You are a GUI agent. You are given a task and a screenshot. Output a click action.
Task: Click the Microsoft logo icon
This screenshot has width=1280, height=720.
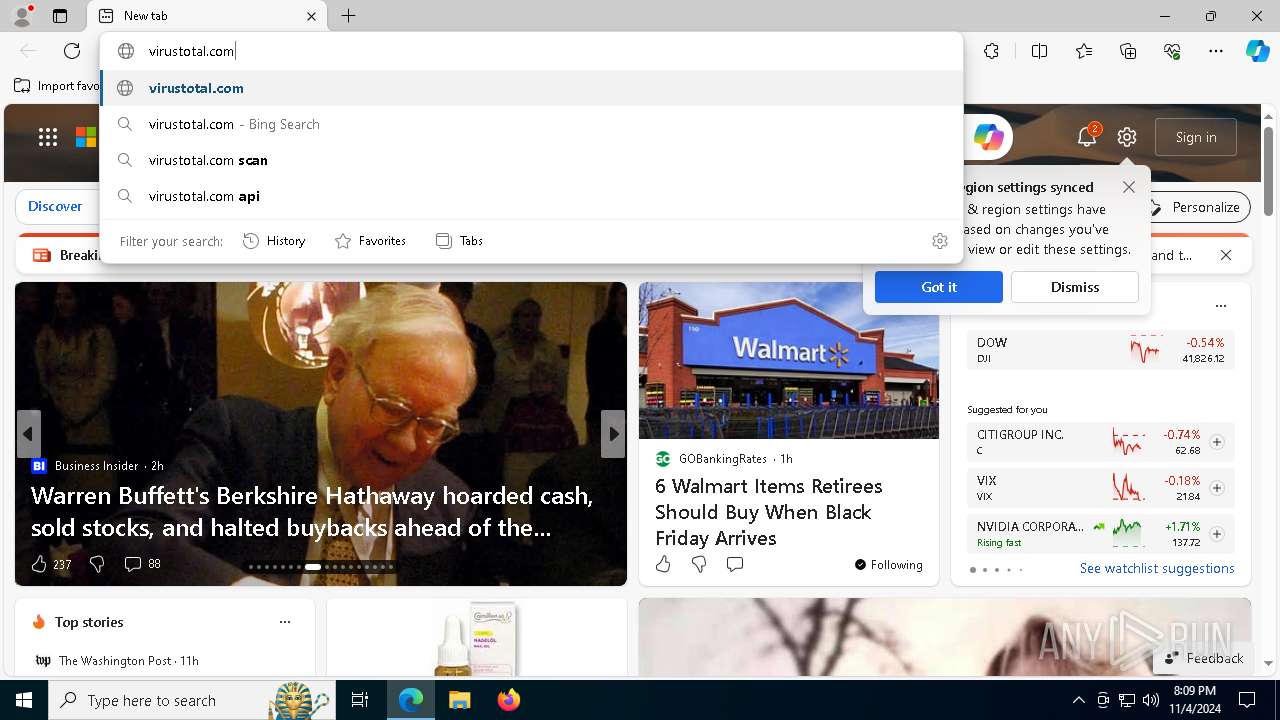coord(86,137)
